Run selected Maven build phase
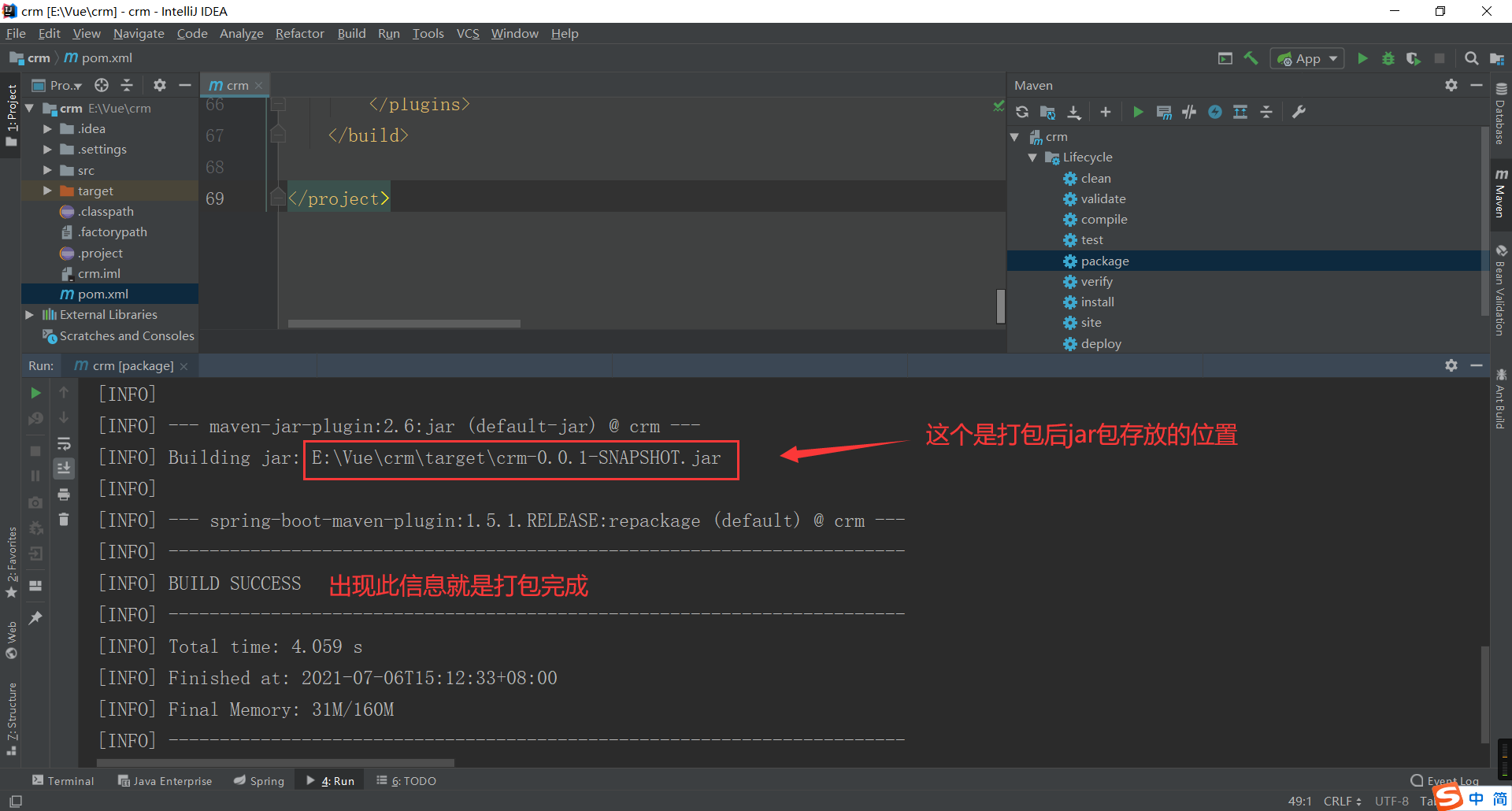This screenshot has width=1512, height=811. 1138,112
